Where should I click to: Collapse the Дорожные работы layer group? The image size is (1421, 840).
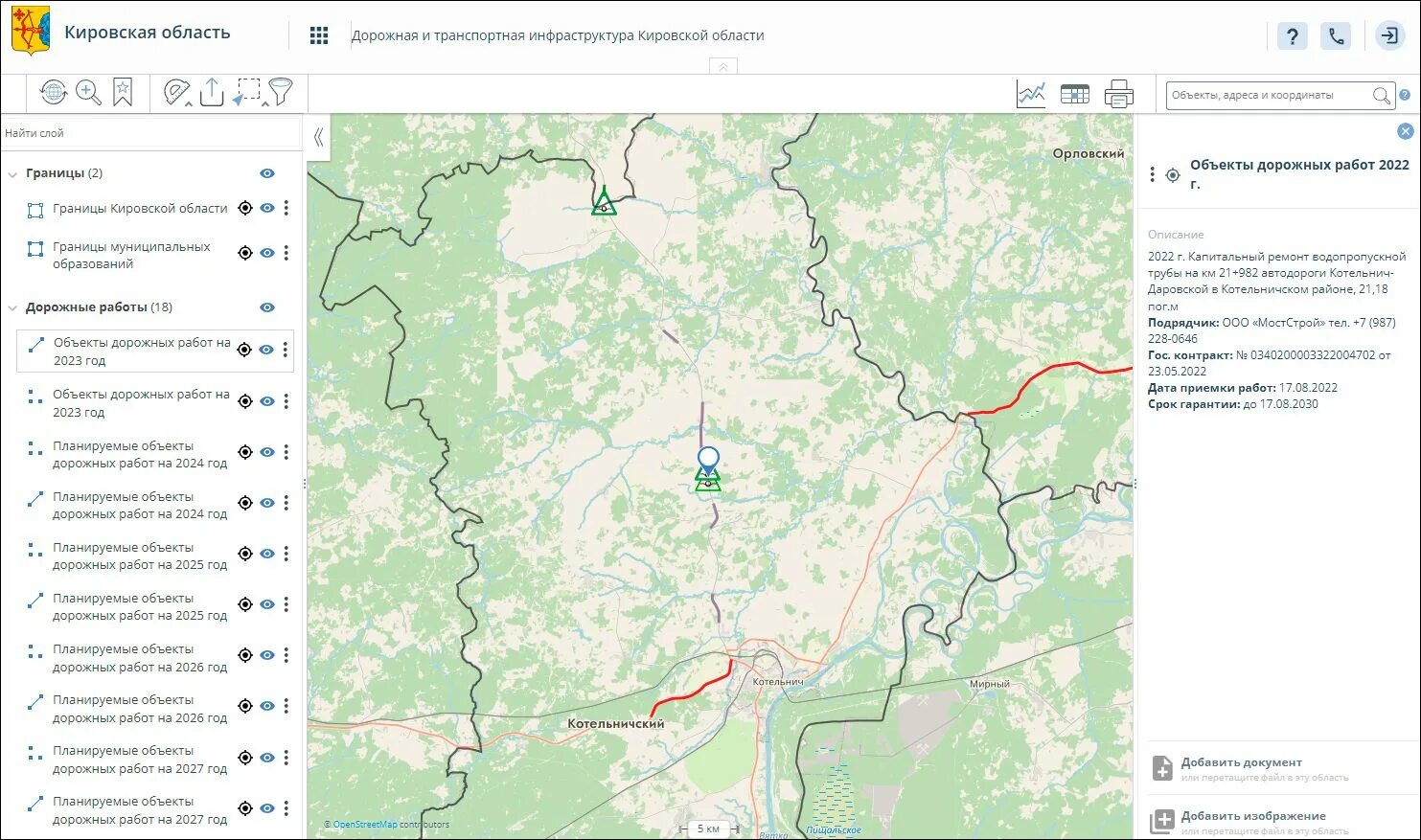click(12, 307)
